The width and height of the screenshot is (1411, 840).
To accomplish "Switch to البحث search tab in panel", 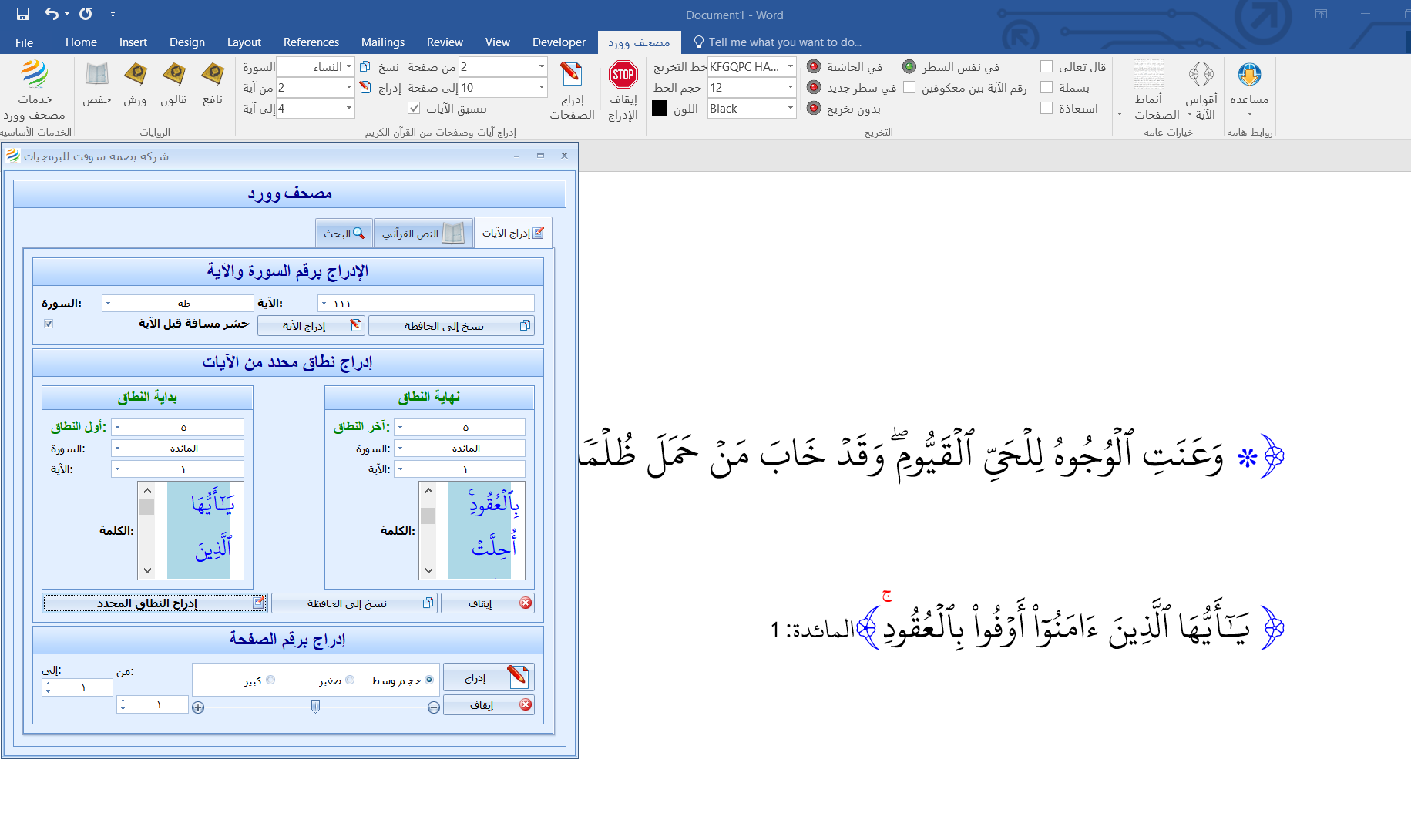I will 344,233.
